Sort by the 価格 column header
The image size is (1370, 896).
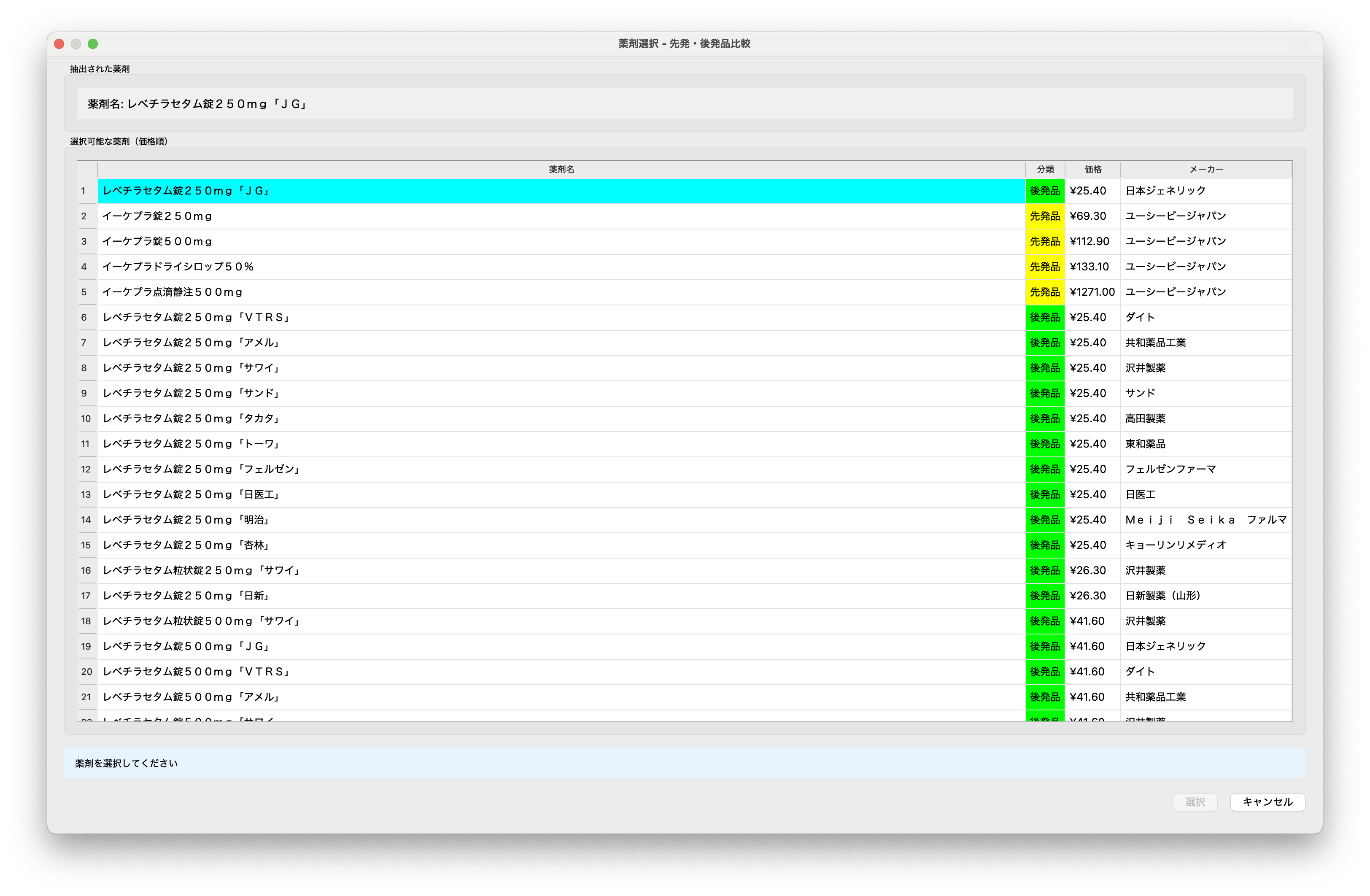[x=1092, y=169]
